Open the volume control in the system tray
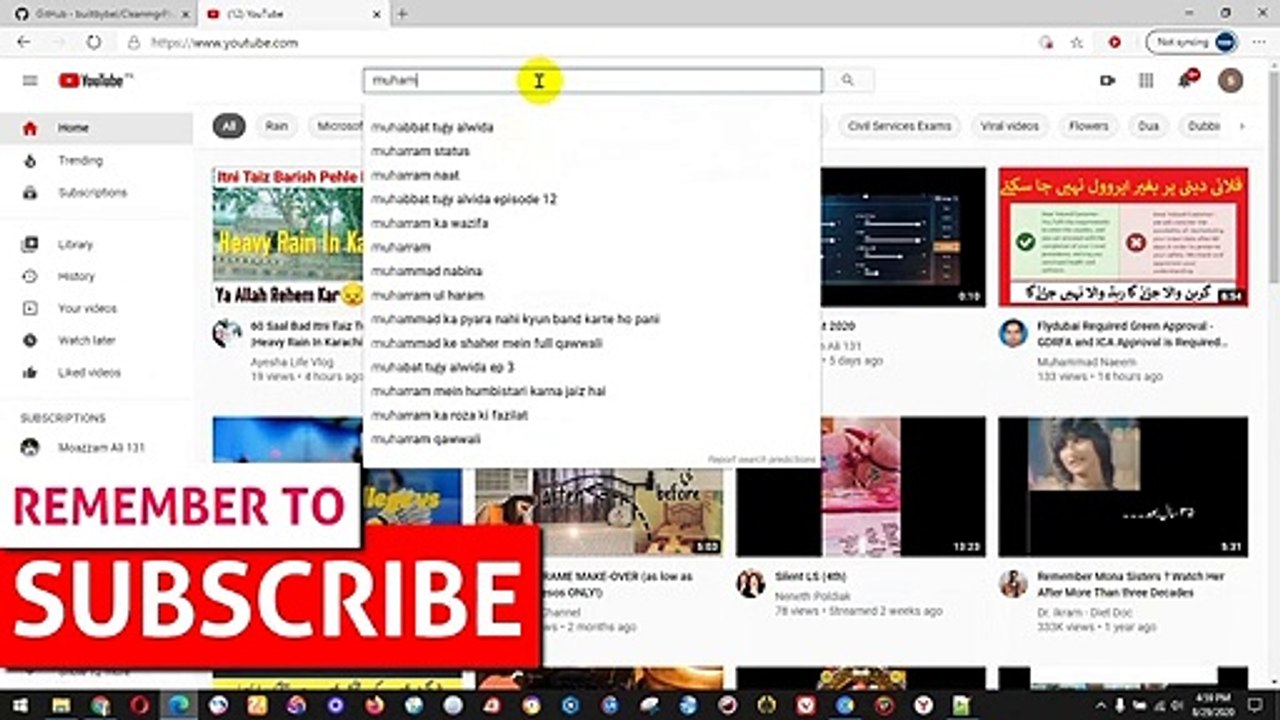 click(1178, 705)
